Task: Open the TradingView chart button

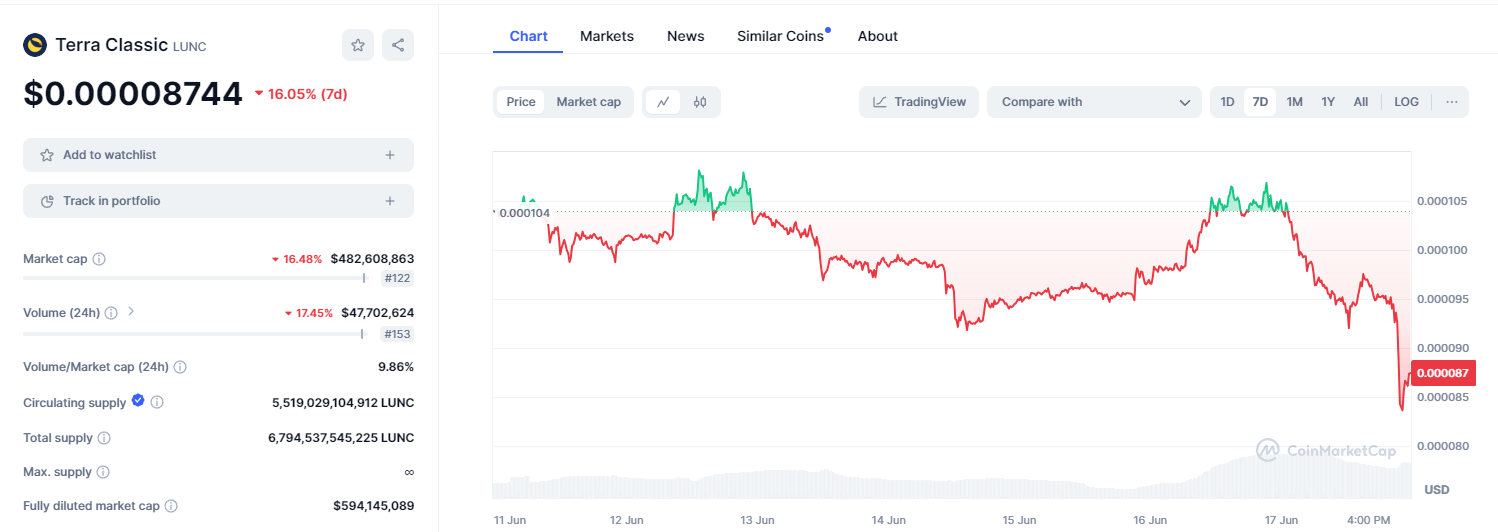Action: (x=919, y=102)
